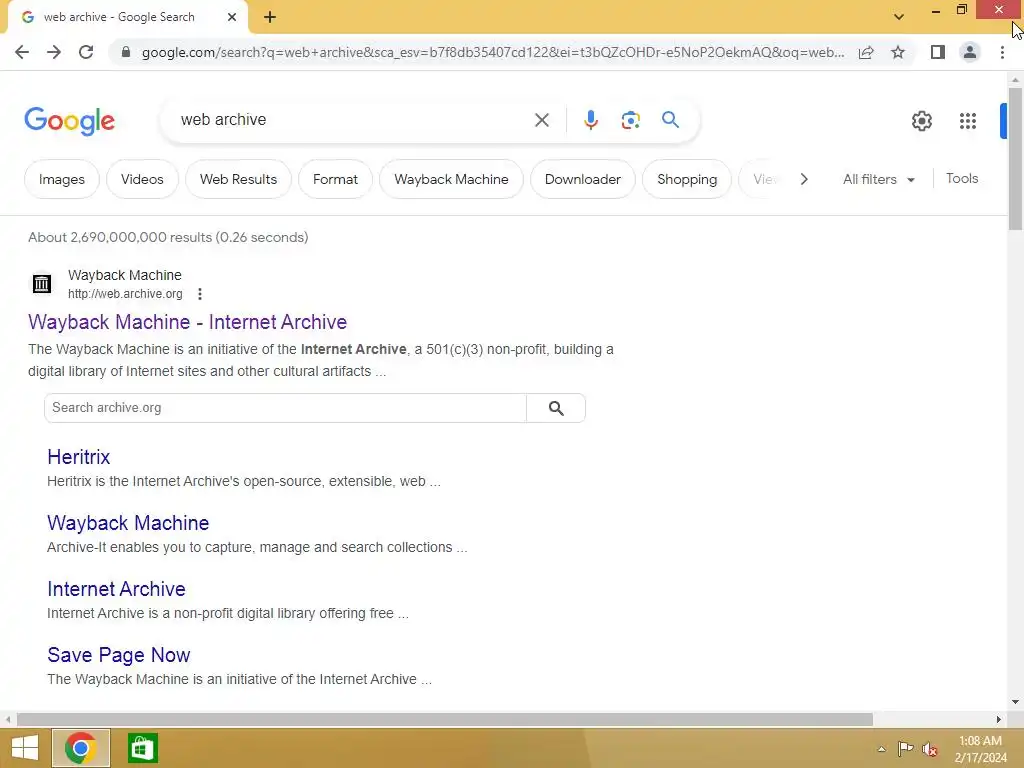The image size is (1024, 768).
Task: Open the Action Center flag icon
Action: coord(905,749)
